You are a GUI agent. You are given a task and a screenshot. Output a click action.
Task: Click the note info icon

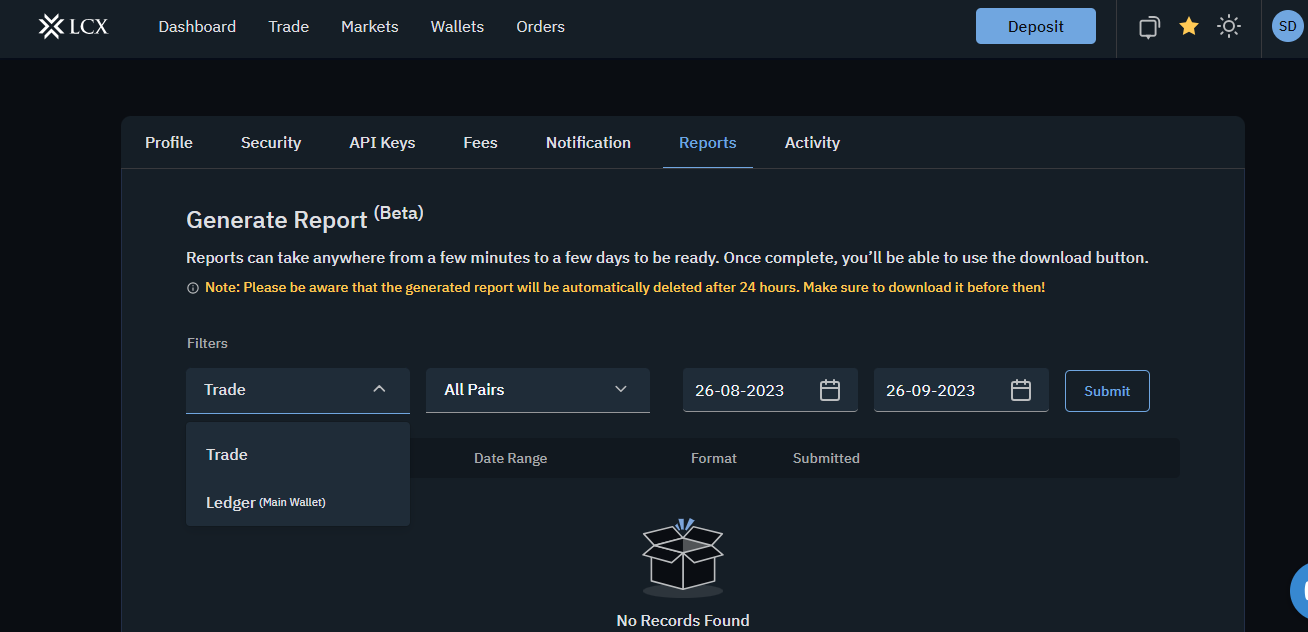pyautogui.click(x=193, y=288)
